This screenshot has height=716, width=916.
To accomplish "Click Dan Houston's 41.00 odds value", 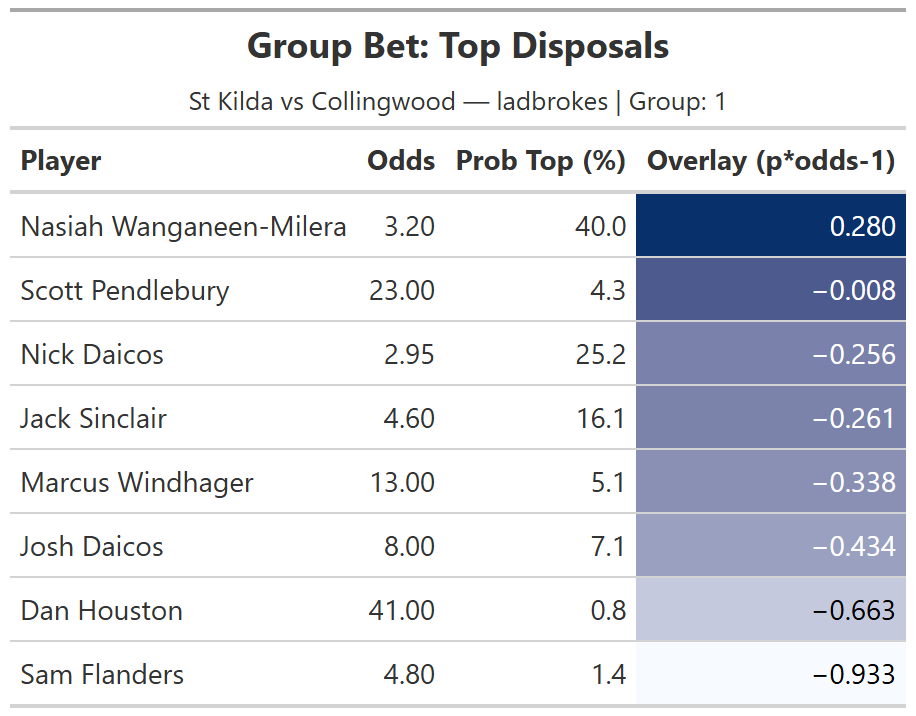I will (x=402, y=611).
